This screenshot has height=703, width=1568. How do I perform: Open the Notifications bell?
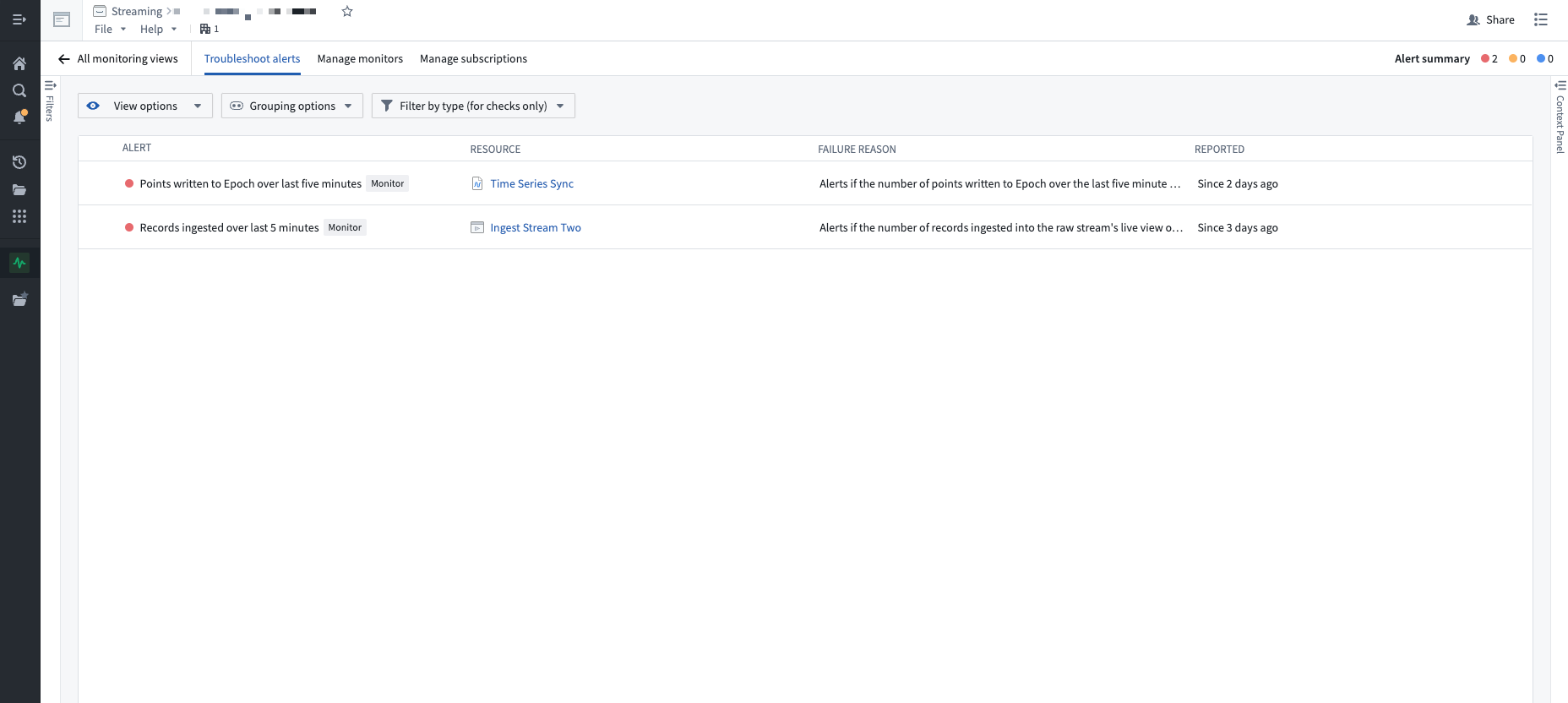pyautogui.click(x=19, y=117)
